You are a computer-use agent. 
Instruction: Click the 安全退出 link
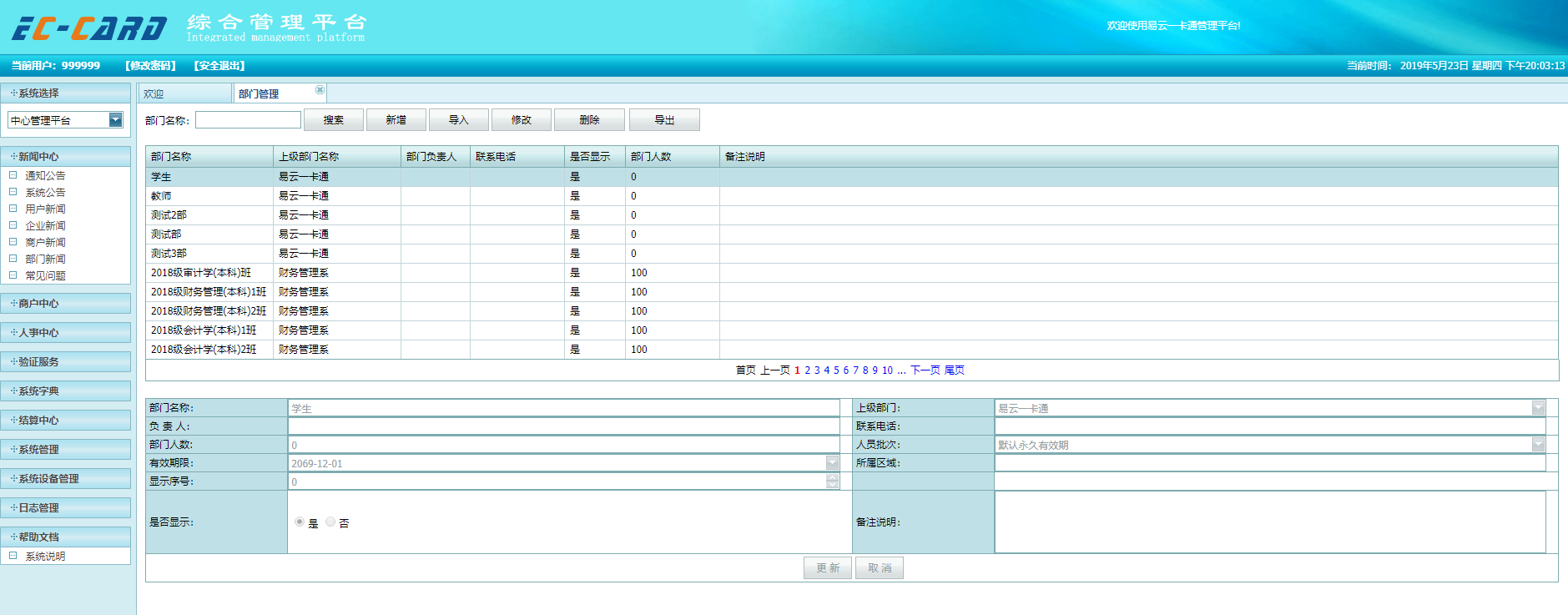click(x=219, y=65)
